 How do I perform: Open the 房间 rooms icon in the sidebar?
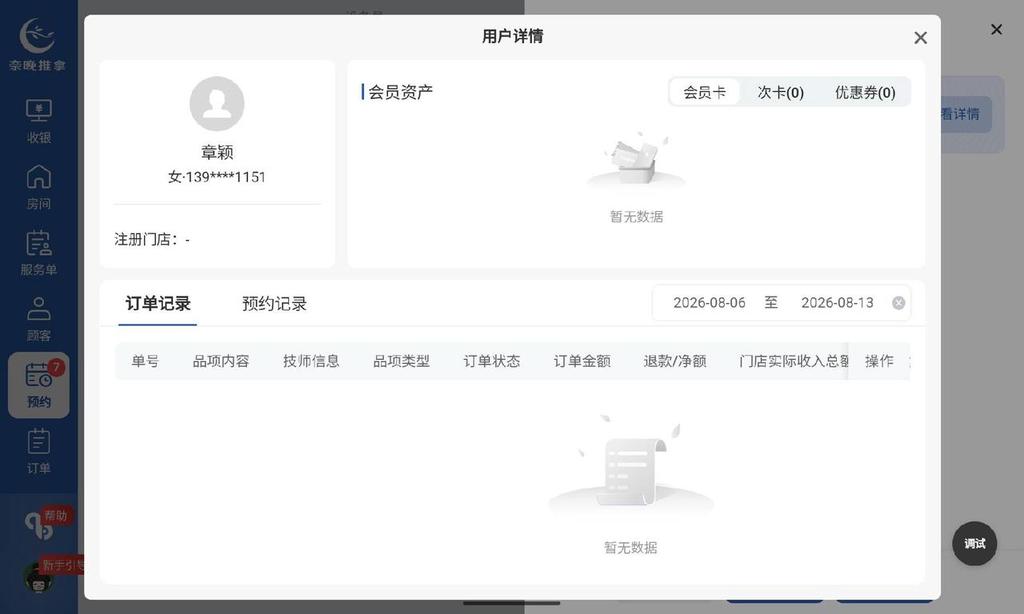(39, 187)
